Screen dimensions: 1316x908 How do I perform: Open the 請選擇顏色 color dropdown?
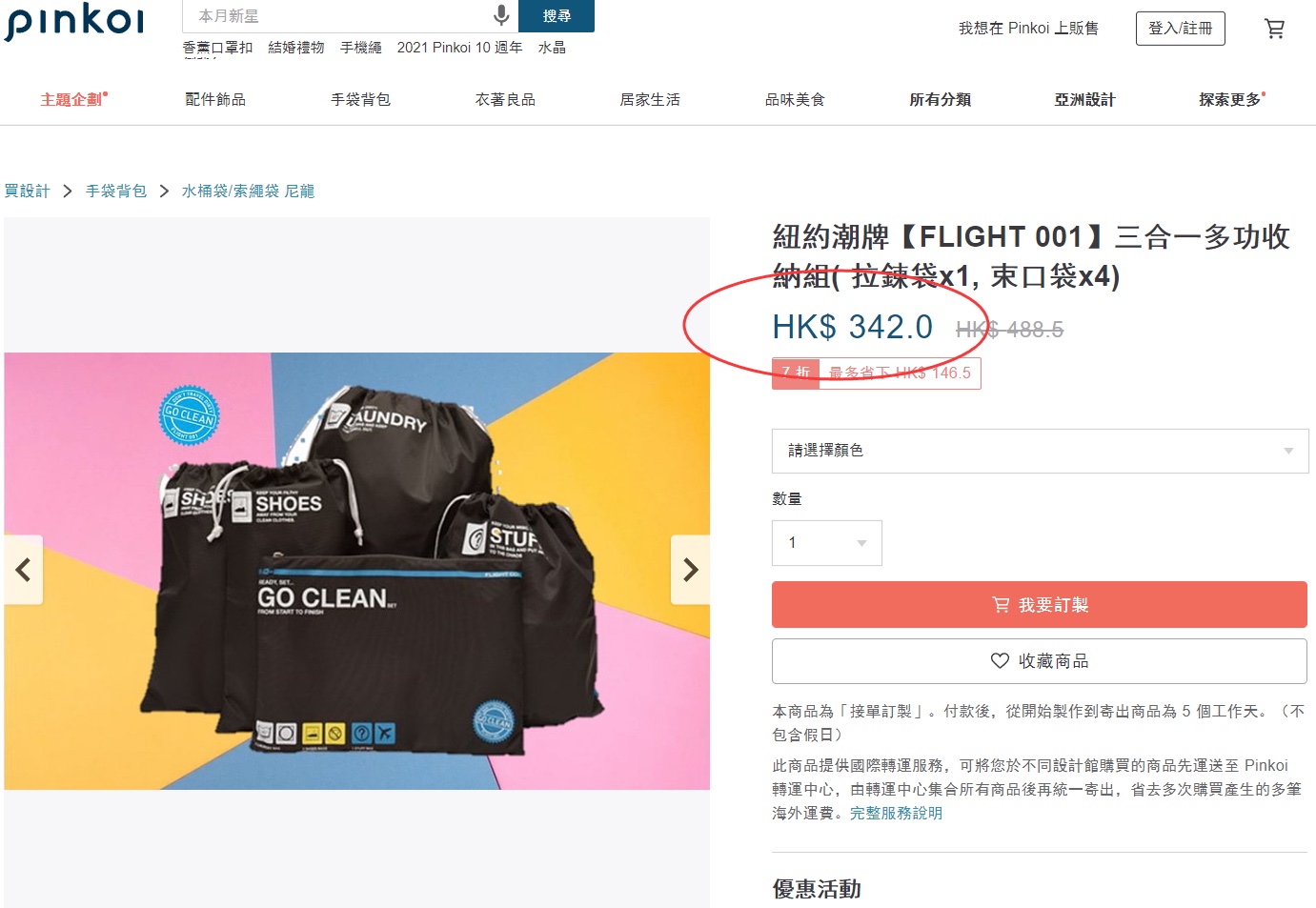(1040, 451)
